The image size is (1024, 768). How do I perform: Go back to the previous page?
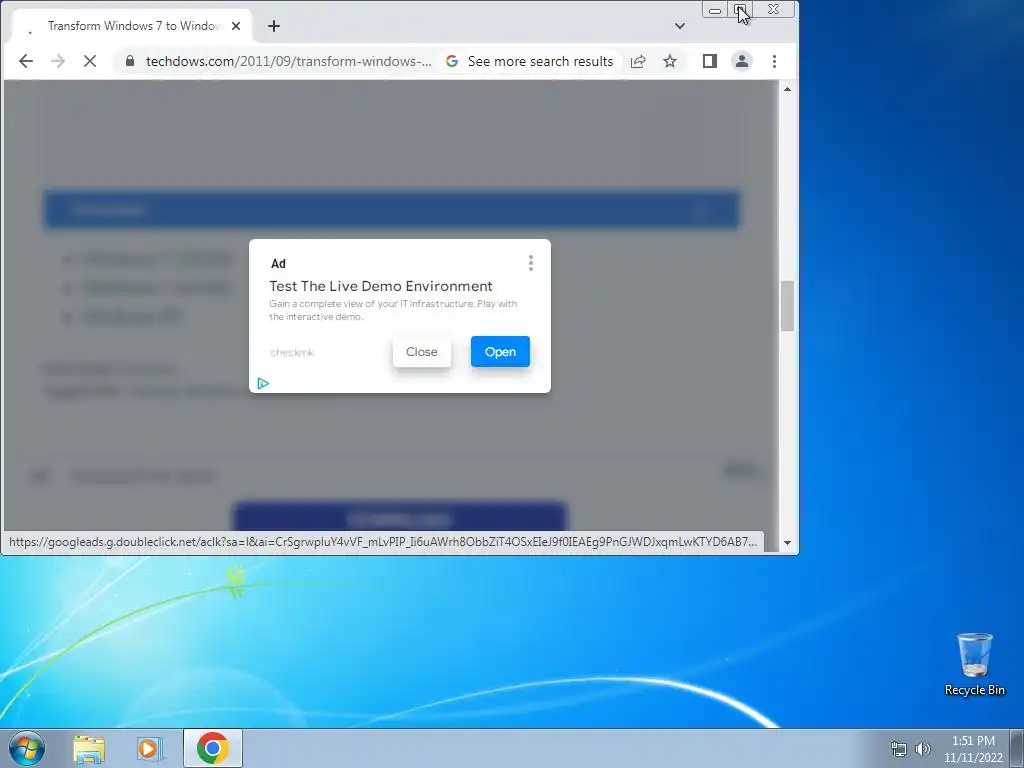(25, 61)
